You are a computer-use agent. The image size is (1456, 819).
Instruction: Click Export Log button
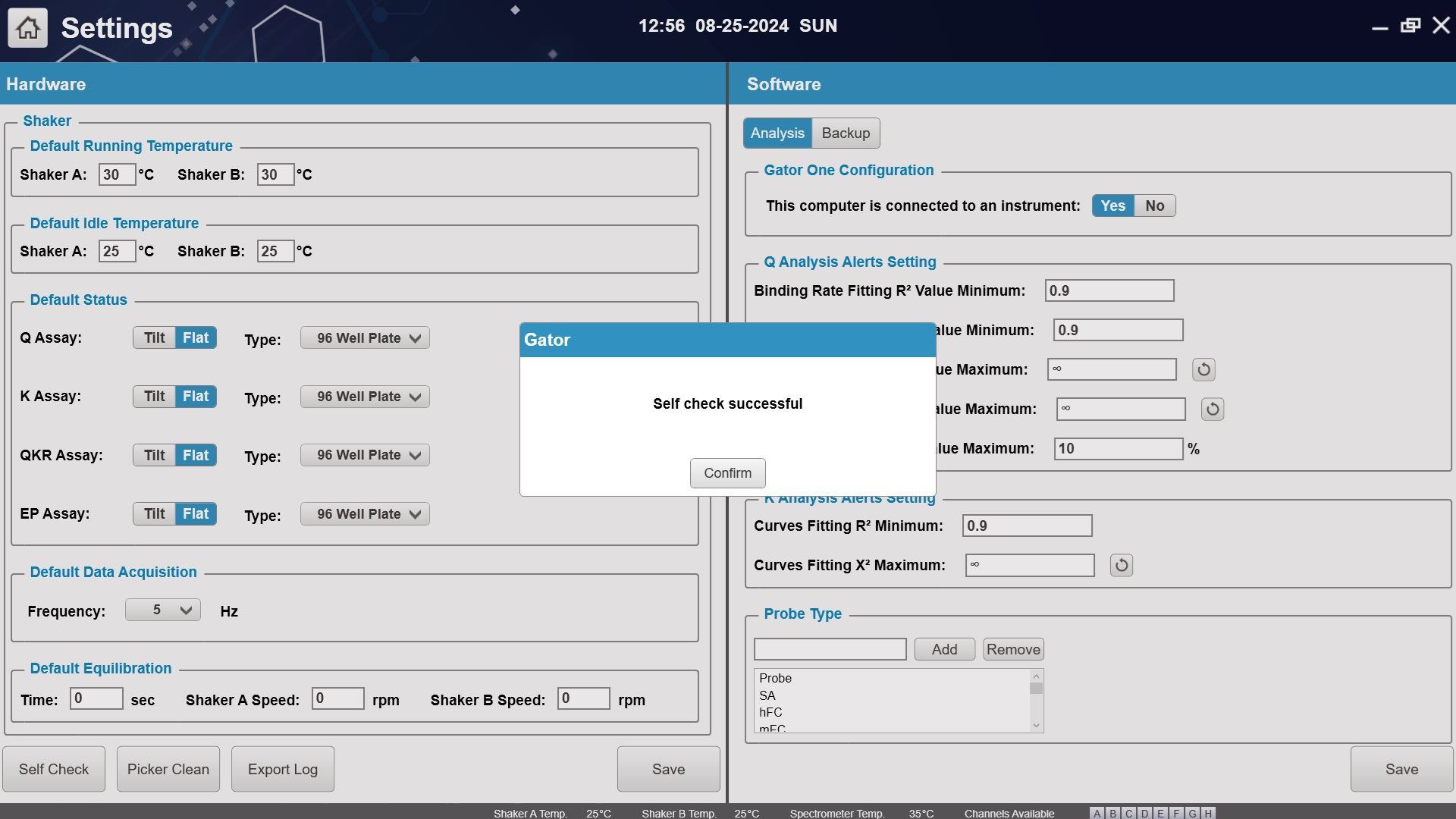pos(283,769)
